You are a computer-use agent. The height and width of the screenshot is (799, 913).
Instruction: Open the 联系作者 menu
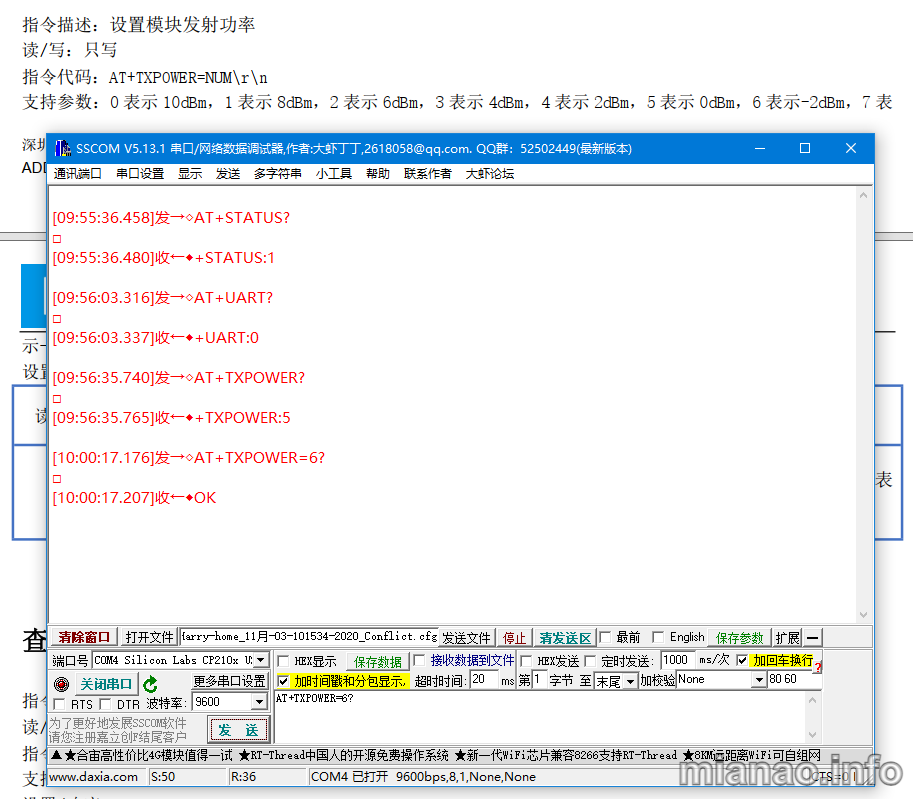[427, 174]
